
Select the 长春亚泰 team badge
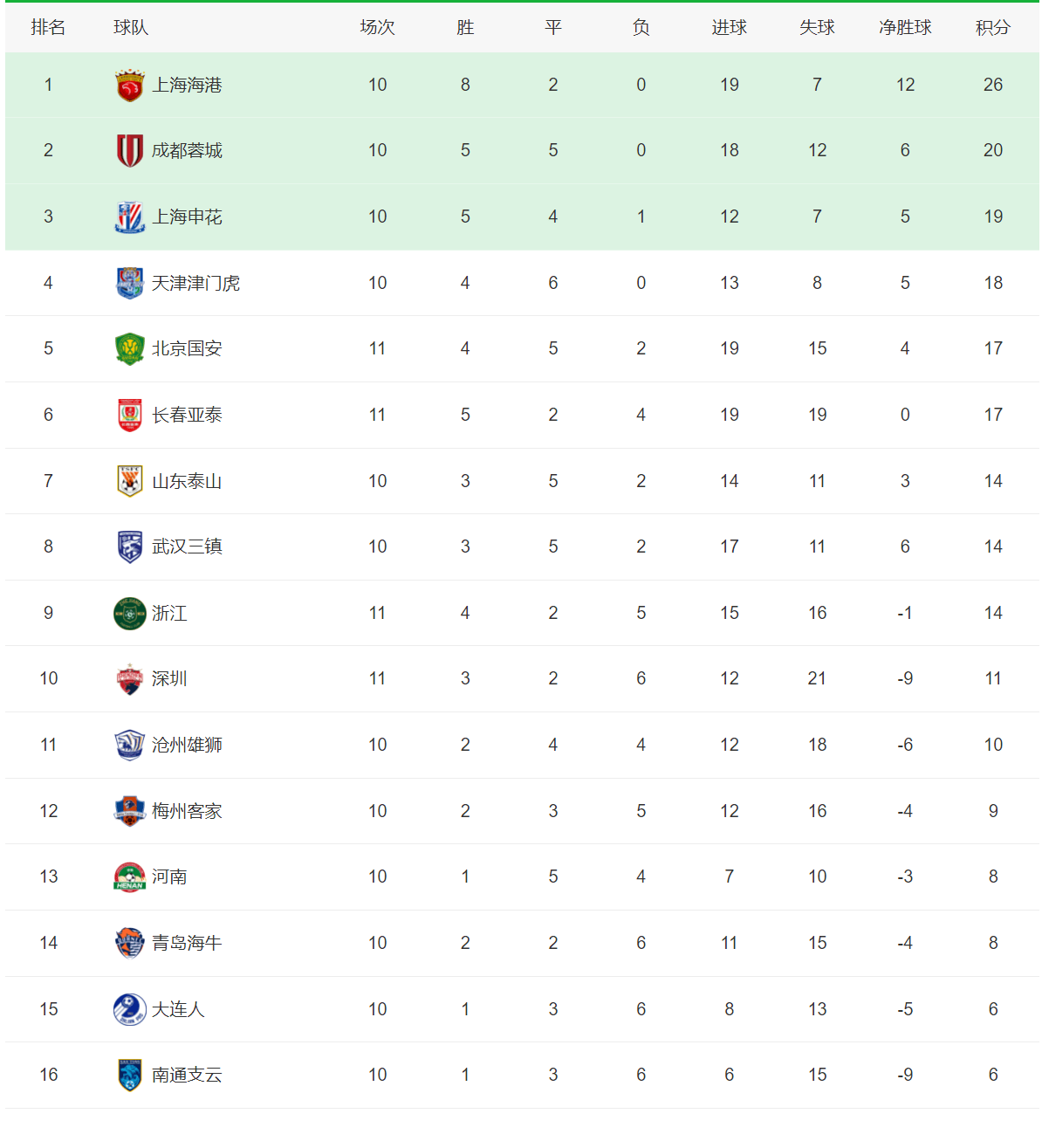[x=130, y=415]
